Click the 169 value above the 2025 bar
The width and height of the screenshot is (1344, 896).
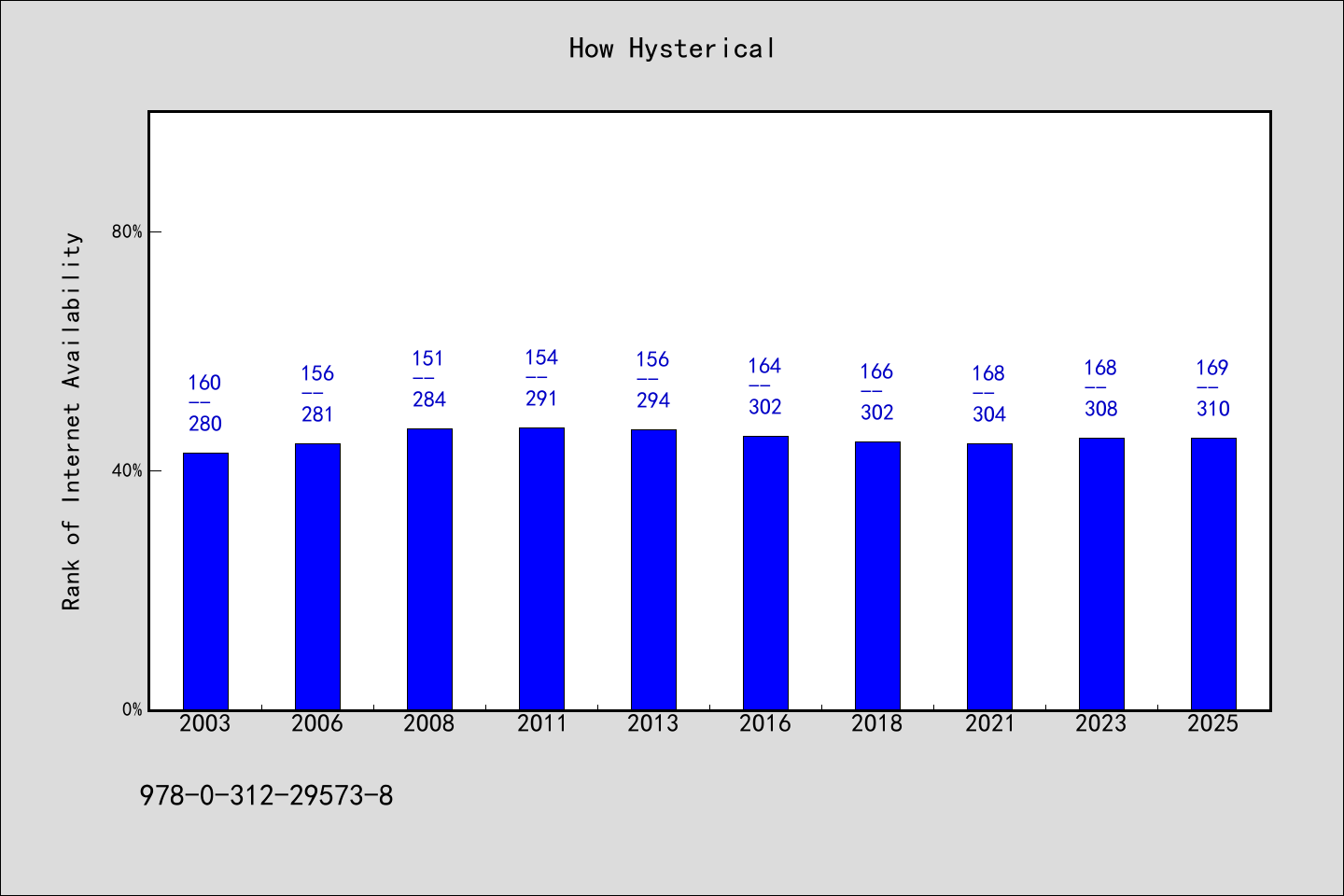[1213, 368]
